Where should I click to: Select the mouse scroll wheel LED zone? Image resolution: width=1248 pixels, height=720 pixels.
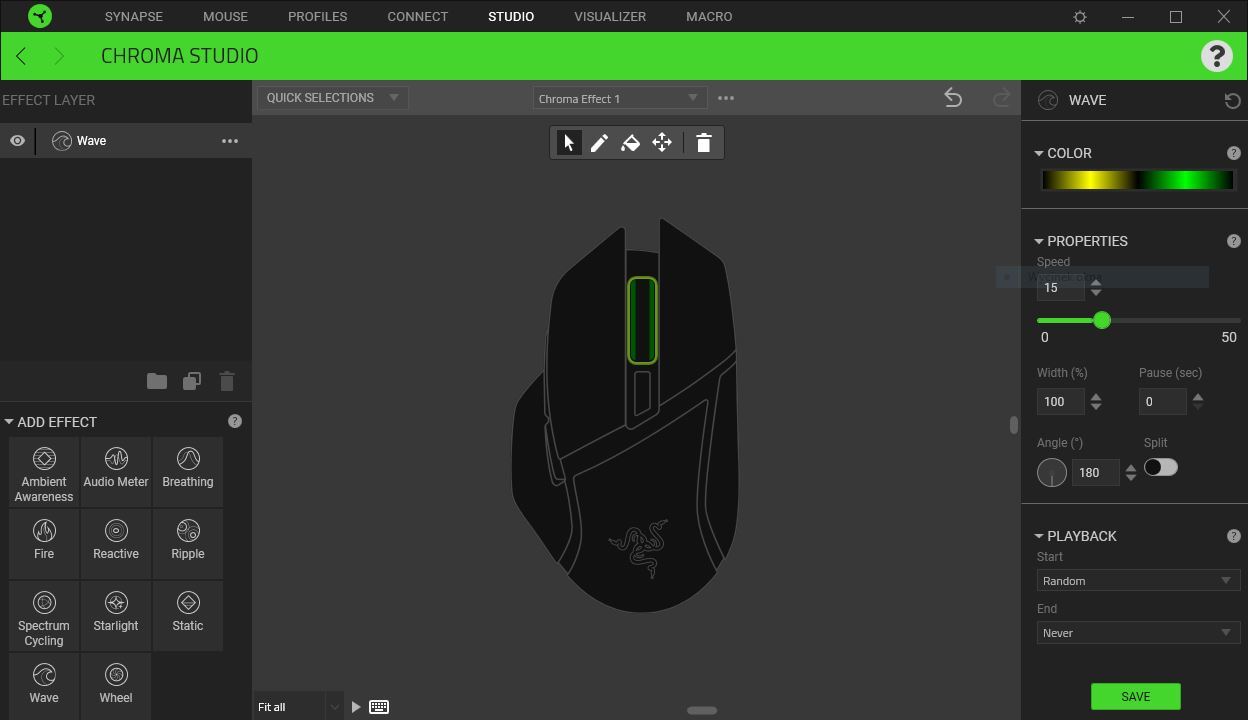[x=642, y=320]
